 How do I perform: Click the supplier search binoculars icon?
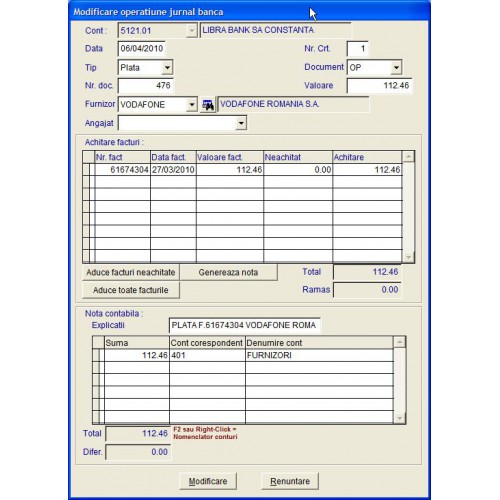[x=208, y=105]
